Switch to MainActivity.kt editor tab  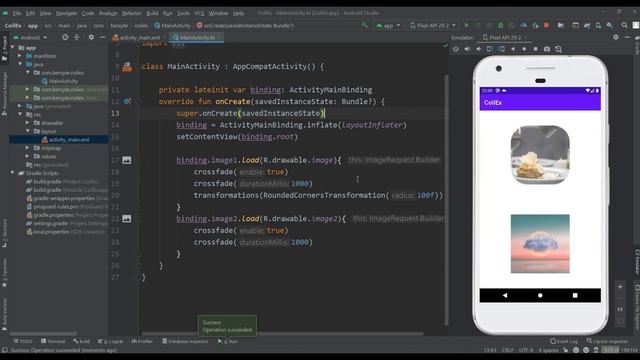click(x=196, y=37)
